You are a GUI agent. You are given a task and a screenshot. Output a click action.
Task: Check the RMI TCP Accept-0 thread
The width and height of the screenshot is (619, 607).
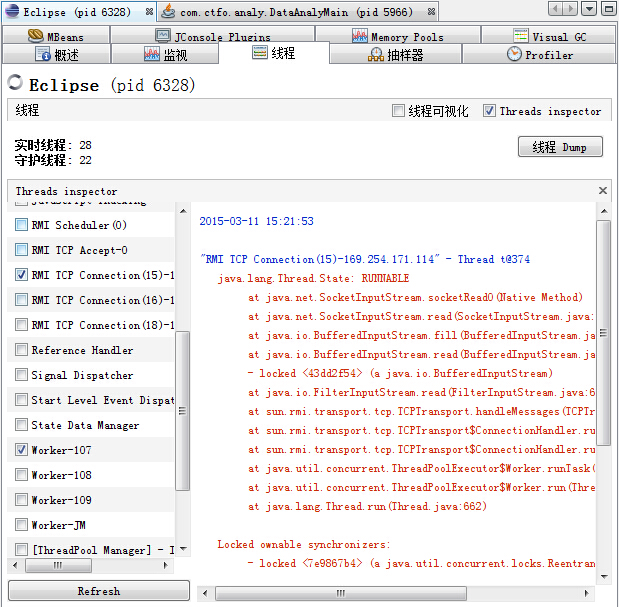21,249
